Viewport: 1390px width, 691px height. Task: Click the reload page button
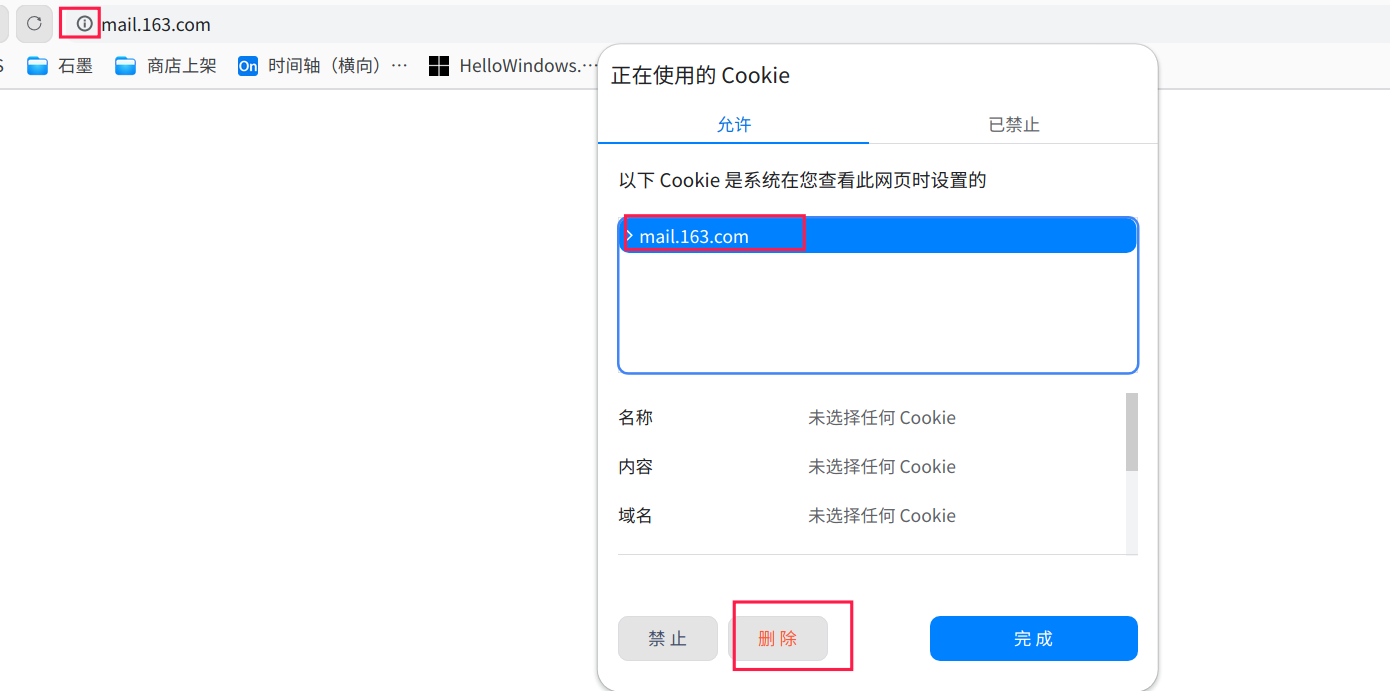(x=34, y=23)
